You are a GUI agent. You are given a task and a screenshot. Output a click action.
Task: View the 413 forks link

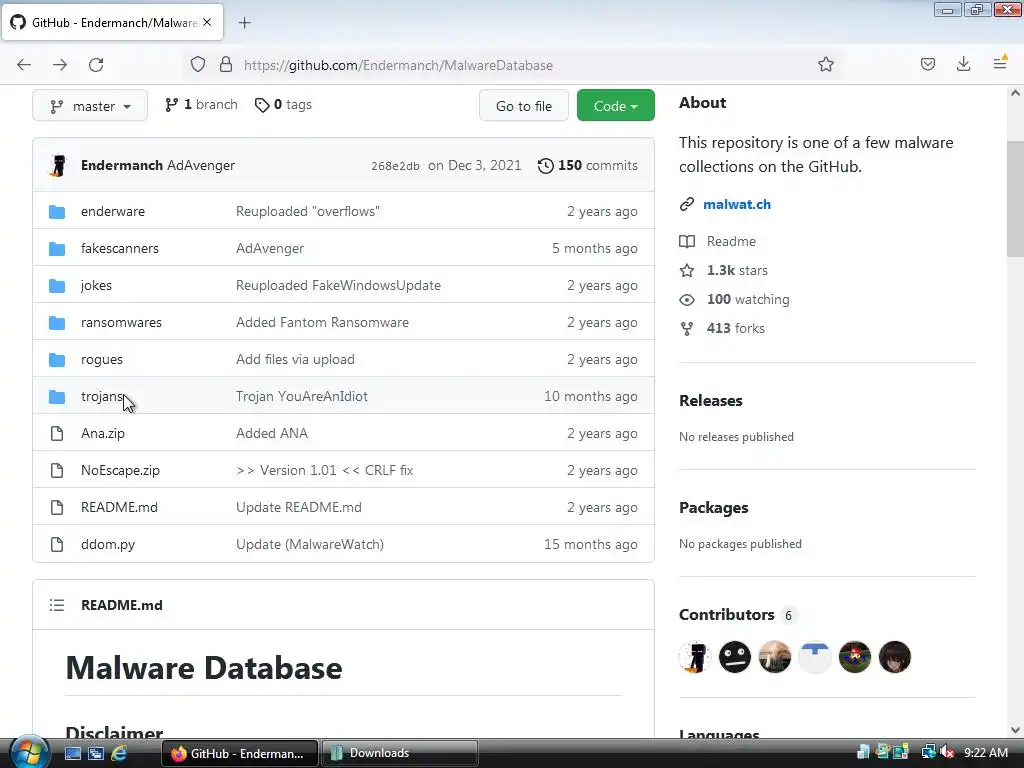tap(735, 328)
